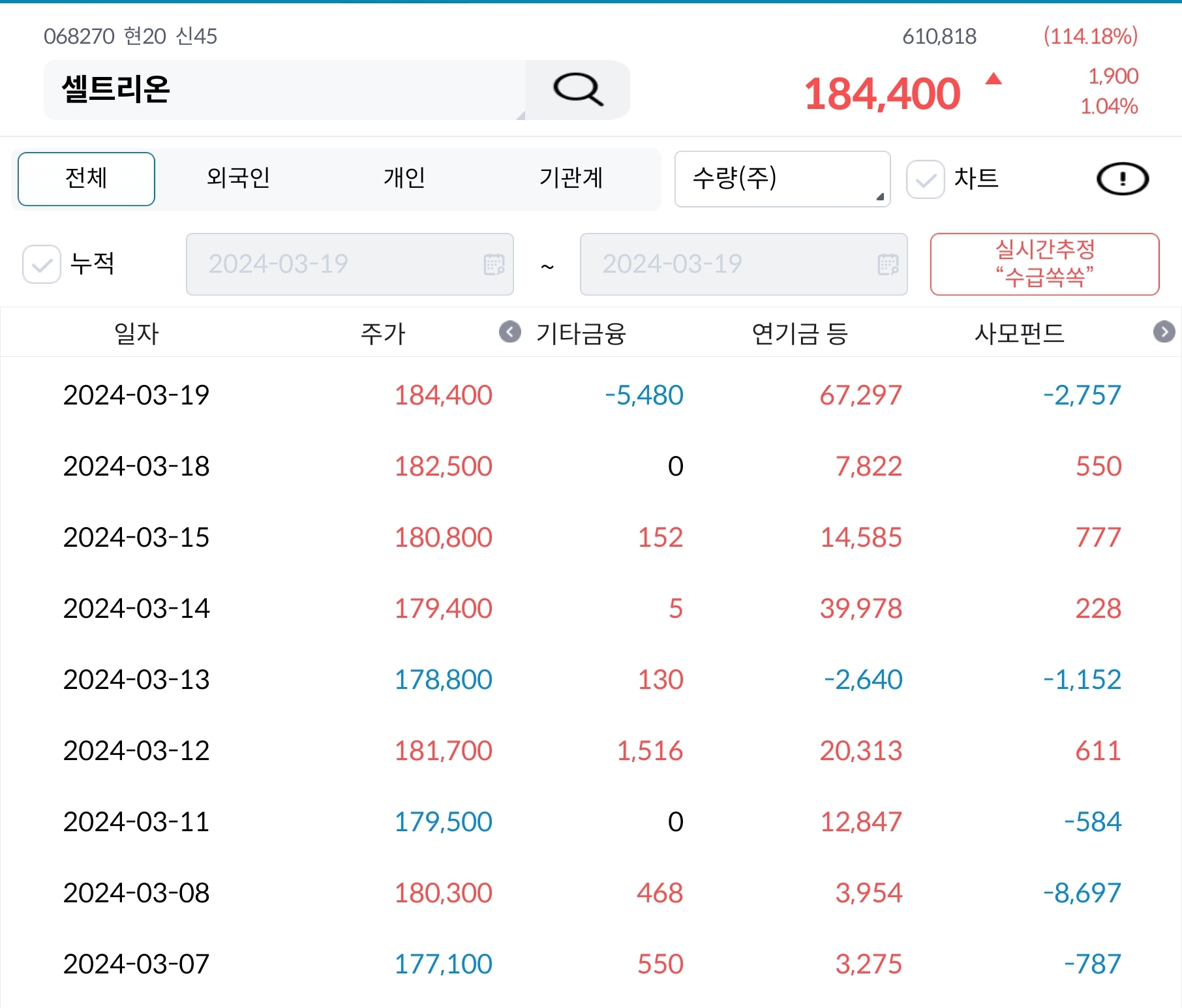This screenshot has width=1182, height=1008.
Task: Tap the 610,818 volume figure
Action: click(939, 37)
